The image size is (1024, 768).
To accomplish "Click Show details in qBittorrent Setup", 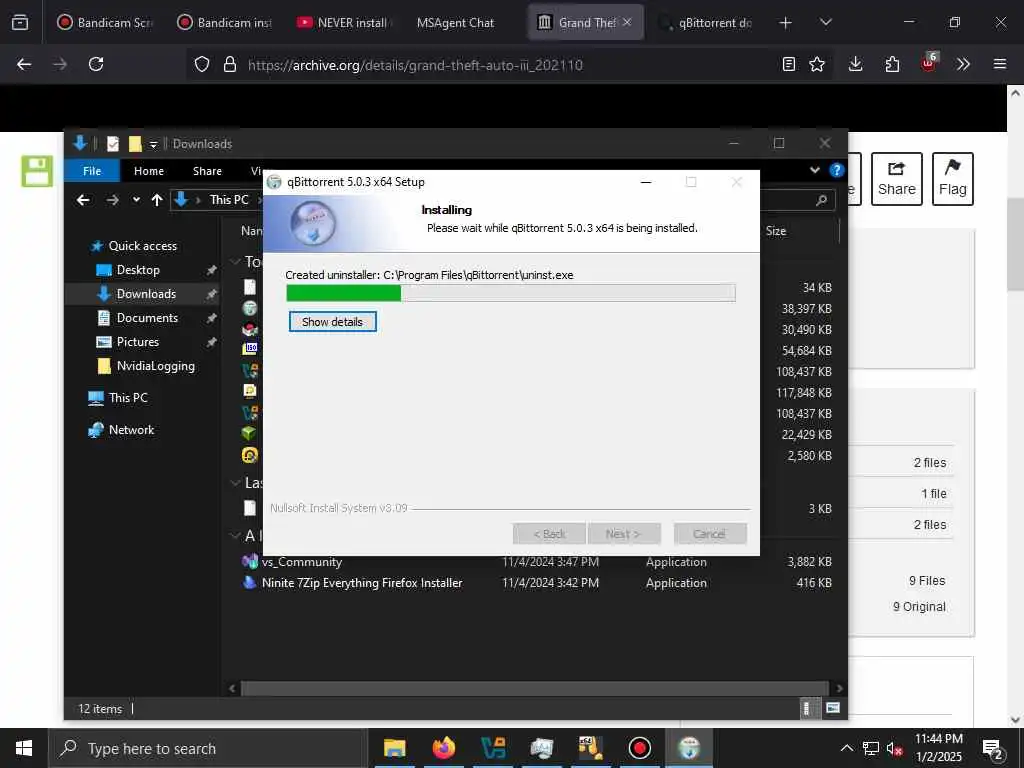I will pos(332,321).
